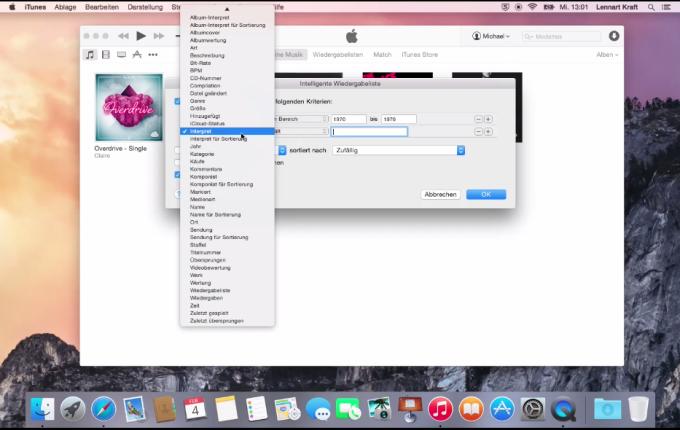The width and height of the screenshot is (680, 430).
Task: Open the Bearbeiten menu
Action: point(101,7)
